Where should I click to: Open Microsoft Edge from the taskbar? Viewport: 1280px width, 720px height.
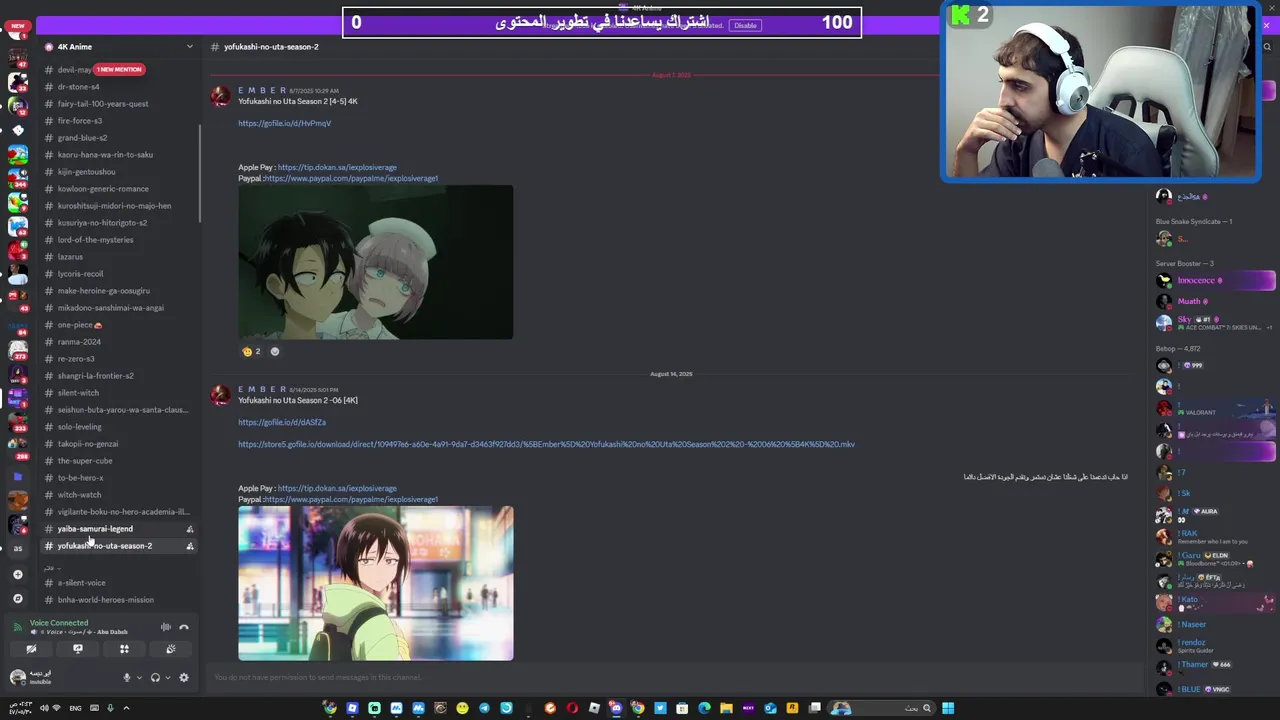pos(704,708)
